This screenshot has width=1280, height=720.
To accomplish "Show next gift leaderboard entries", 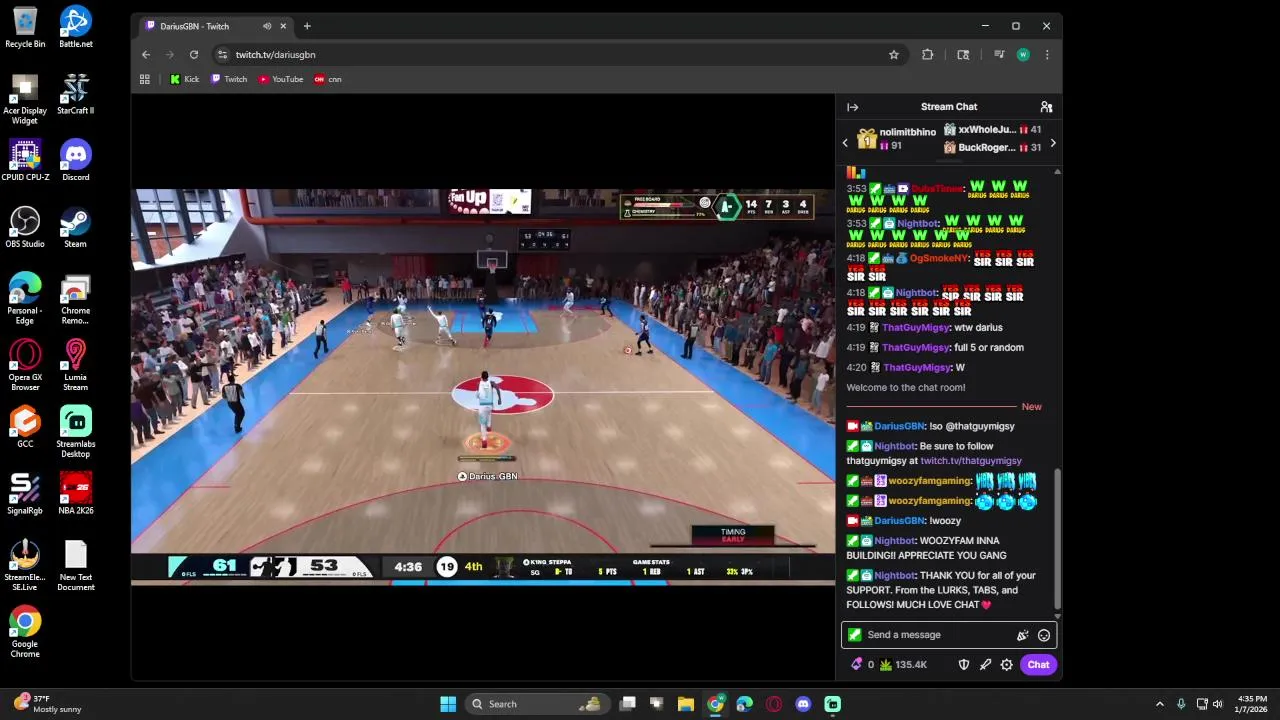I will coord(1052,143).
